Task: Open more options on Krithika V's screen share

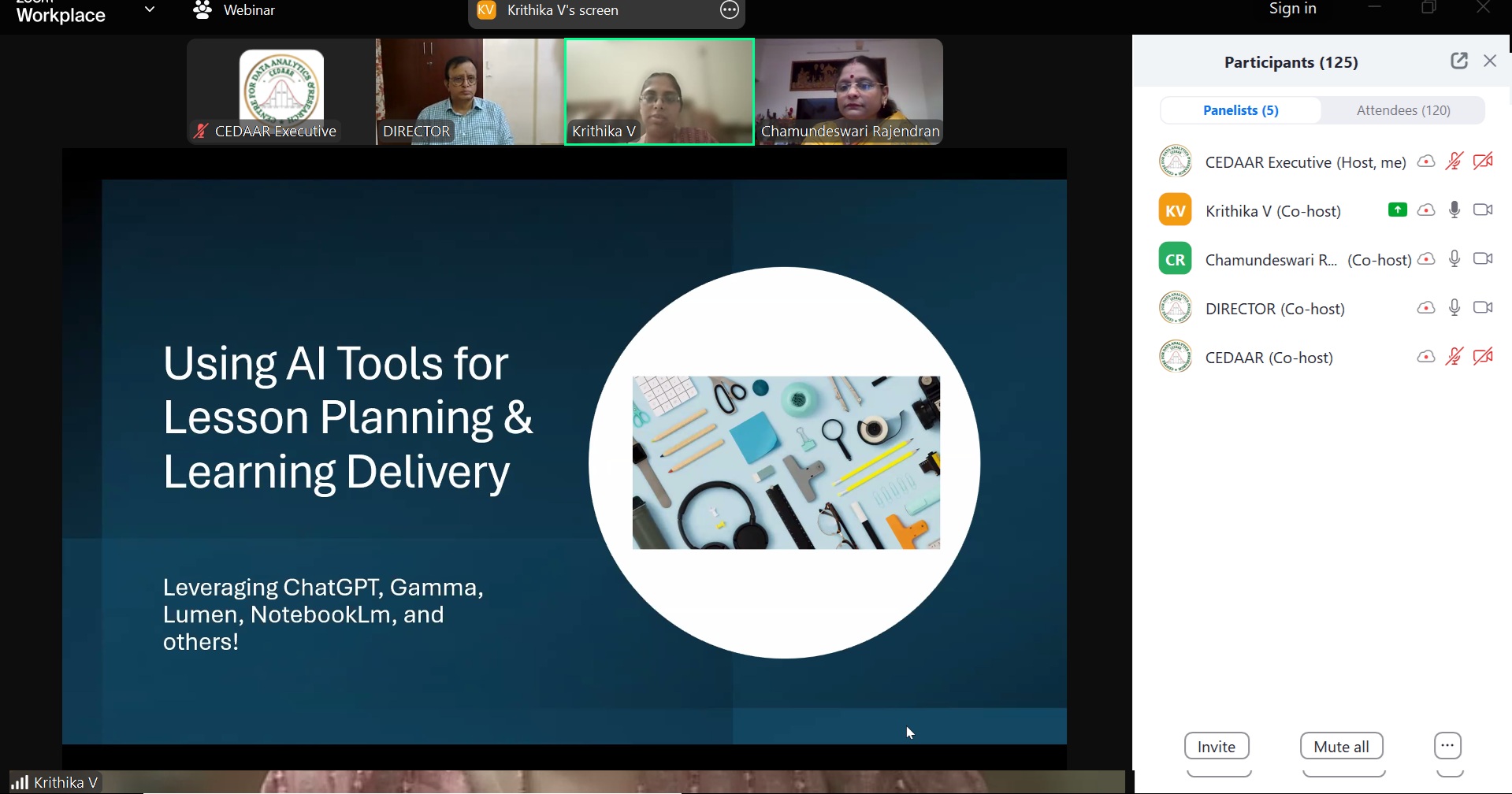Action: coord(730,10)
